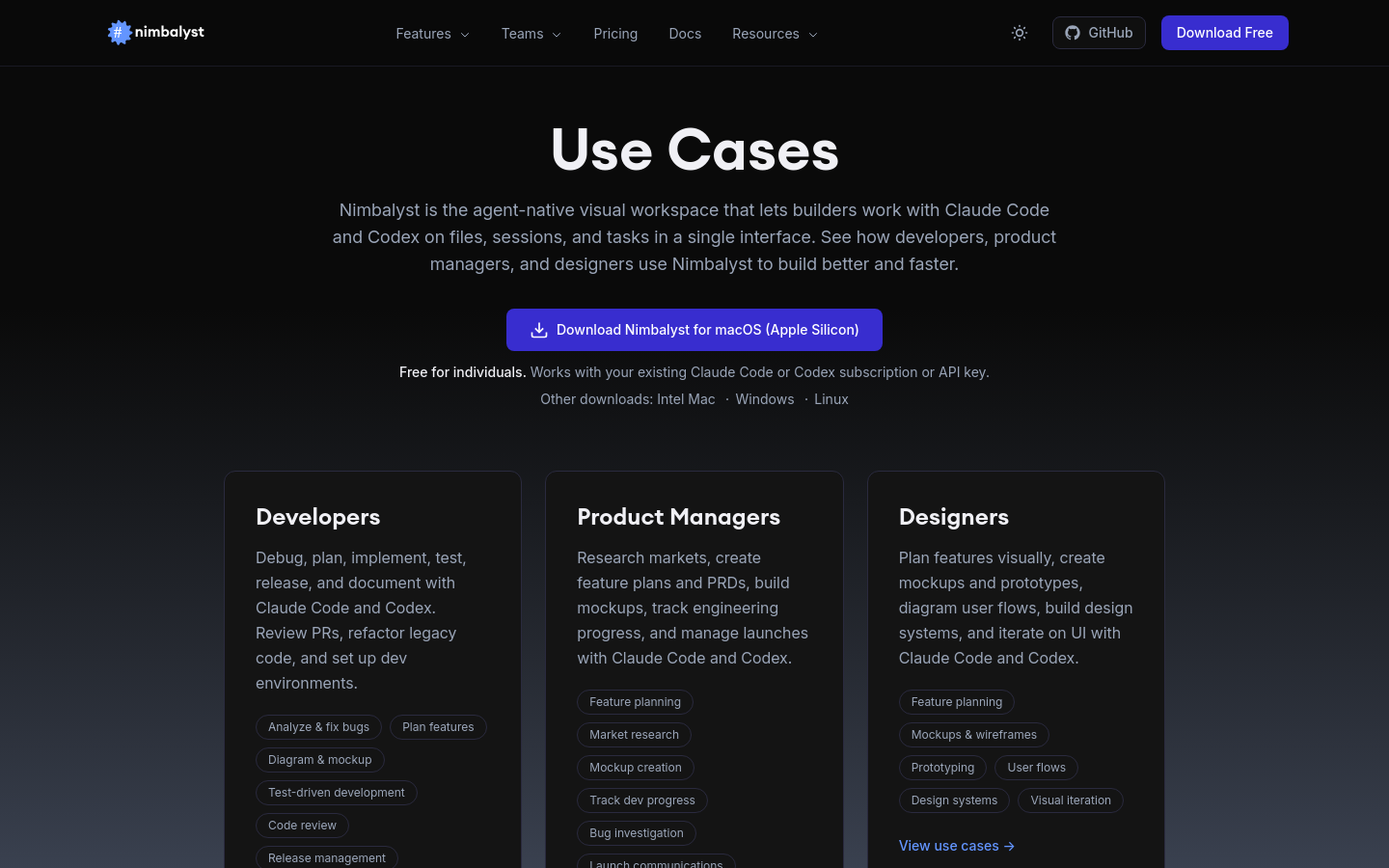
Task: Choose the Intel Mac download link
Action: pyautogui.click(x=686, y=399)
